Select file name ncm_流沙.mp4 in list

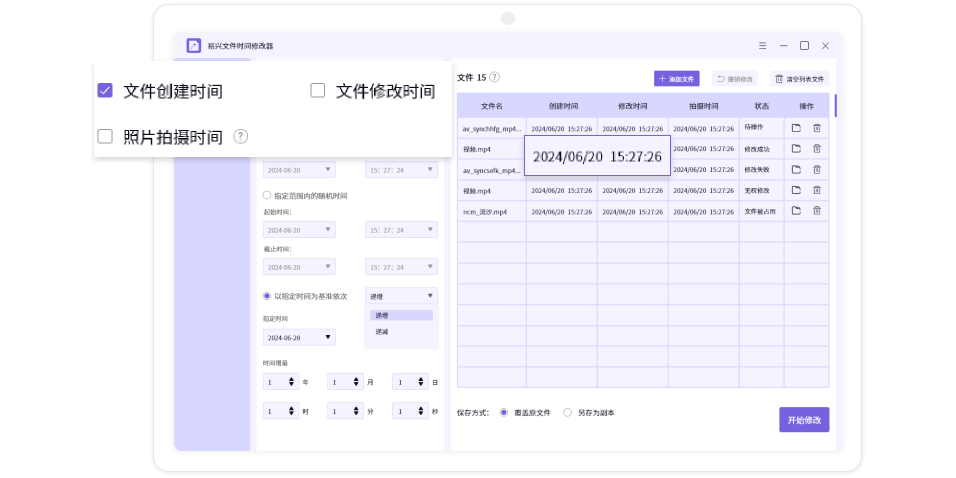[x=485, y=212]
